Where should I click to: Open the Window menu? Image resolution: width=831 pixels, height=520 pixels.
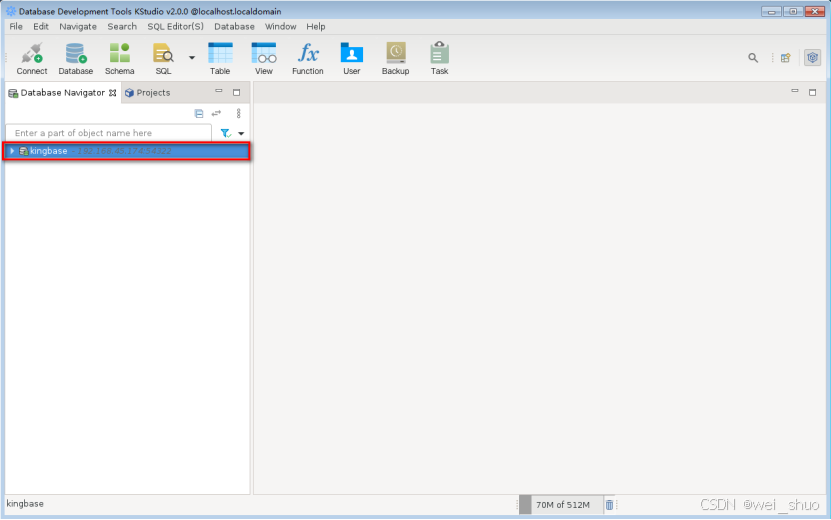(280, 27)
